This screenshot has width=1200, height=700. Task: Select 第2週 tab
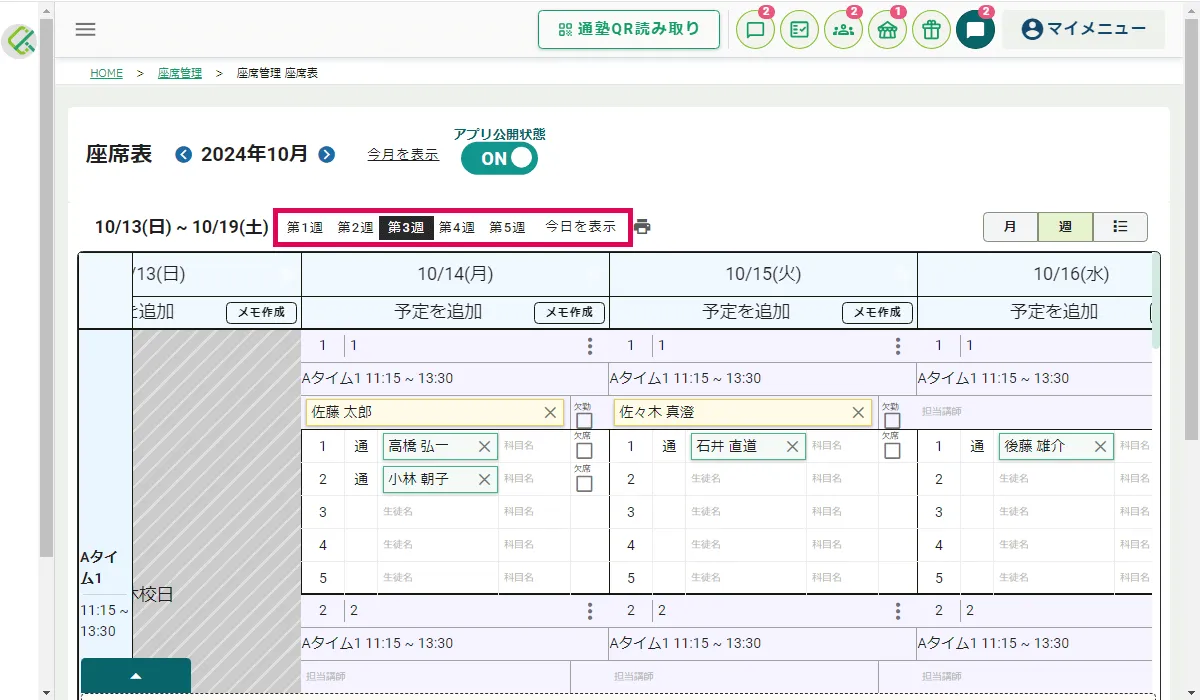(355, 227)
